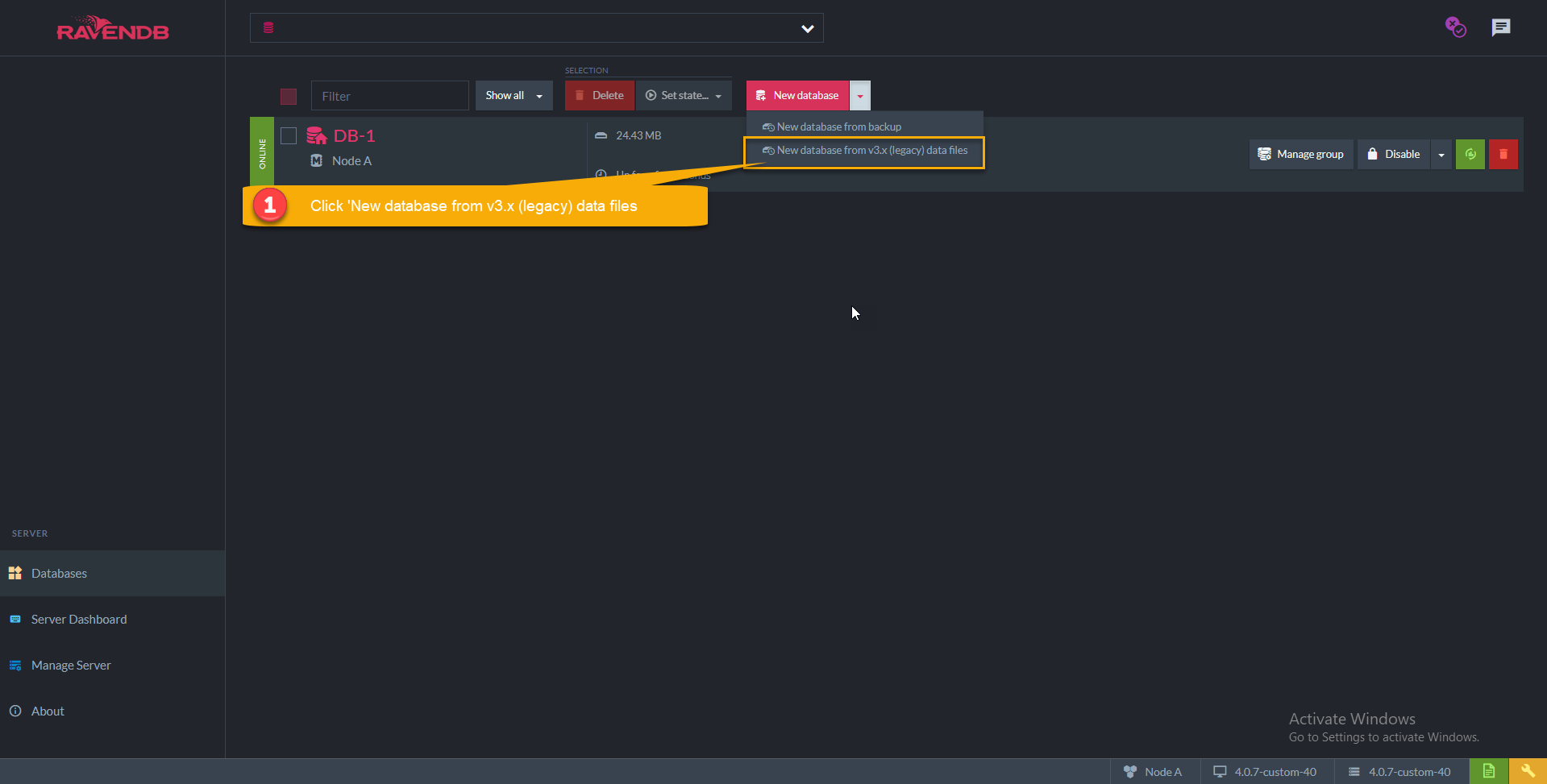Click the Manage group button
This screenshot has width=1547, height=784.
point(1301,154)
